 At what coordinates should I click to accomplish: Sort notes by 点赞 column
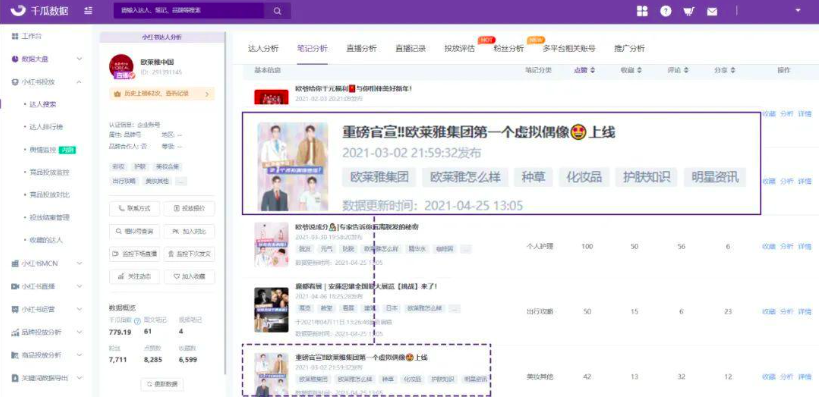[584, 70]
